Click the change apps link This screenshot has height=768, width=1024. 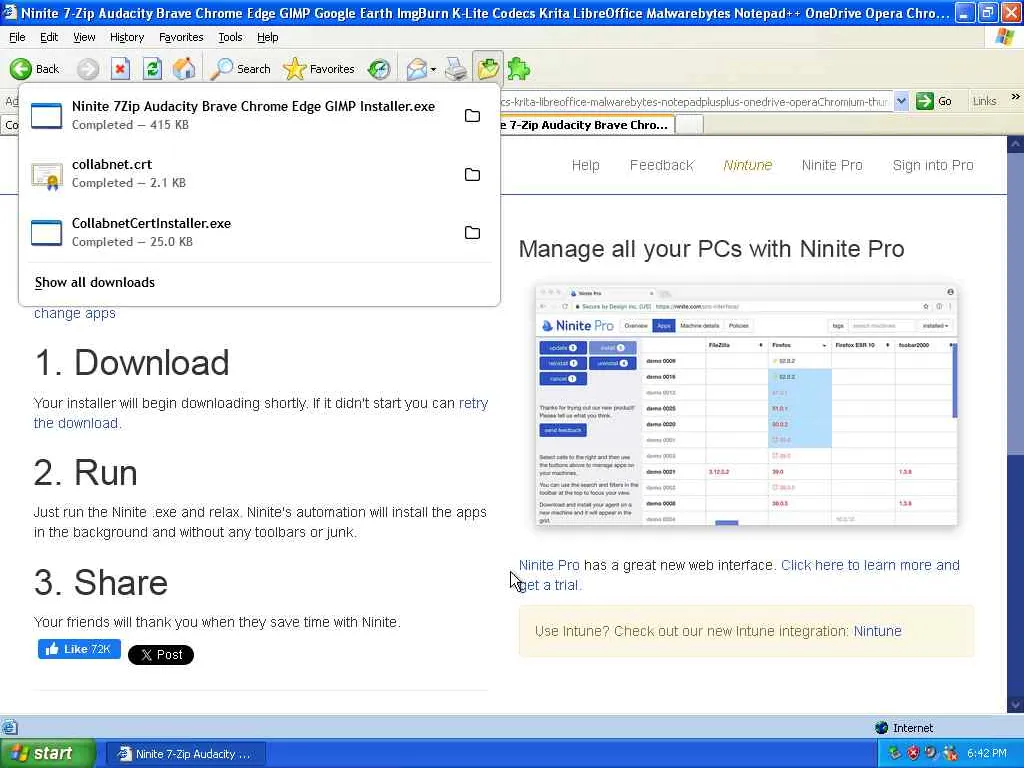[x=74, y=313]
